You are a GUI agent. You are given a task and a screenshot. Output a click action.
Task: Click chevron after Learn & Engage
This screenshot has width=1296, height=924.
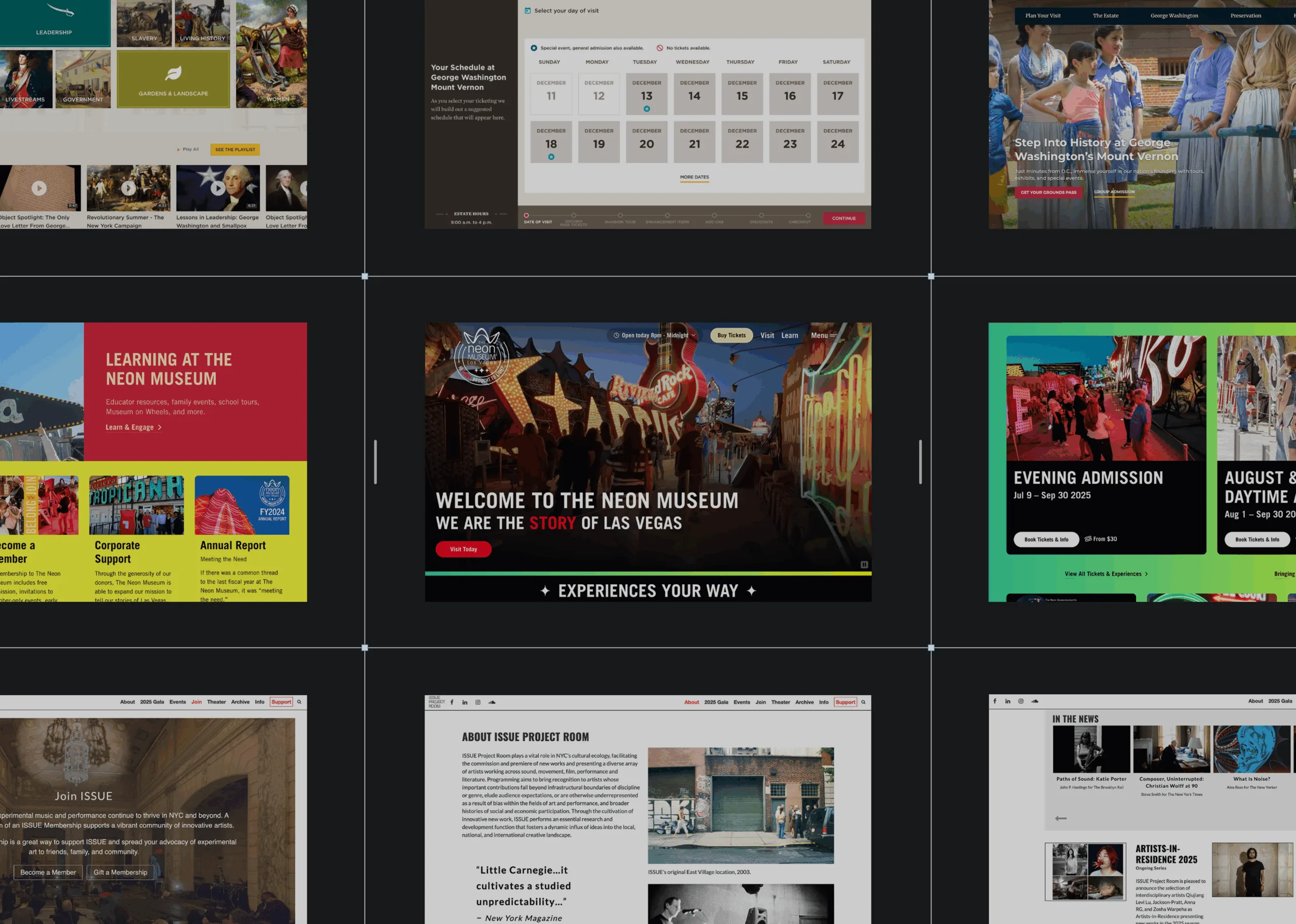coord(160,427)
